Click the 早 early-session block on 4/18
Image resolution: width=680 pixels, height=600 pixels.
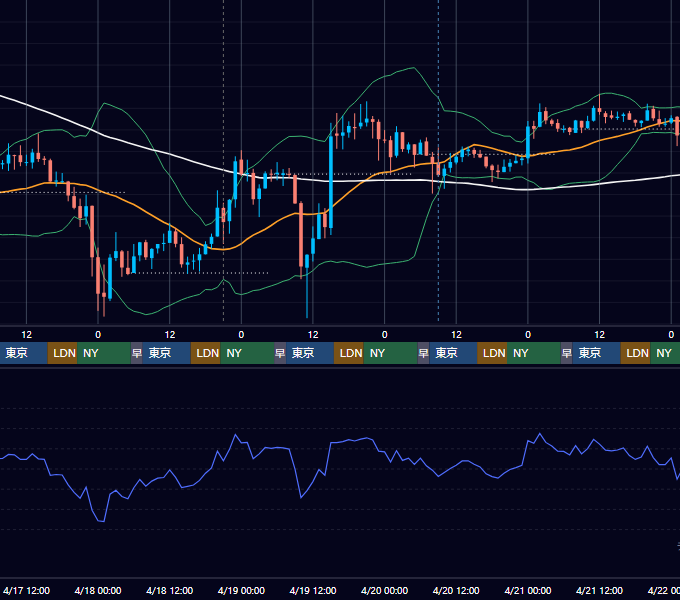[x=137, y=353]
